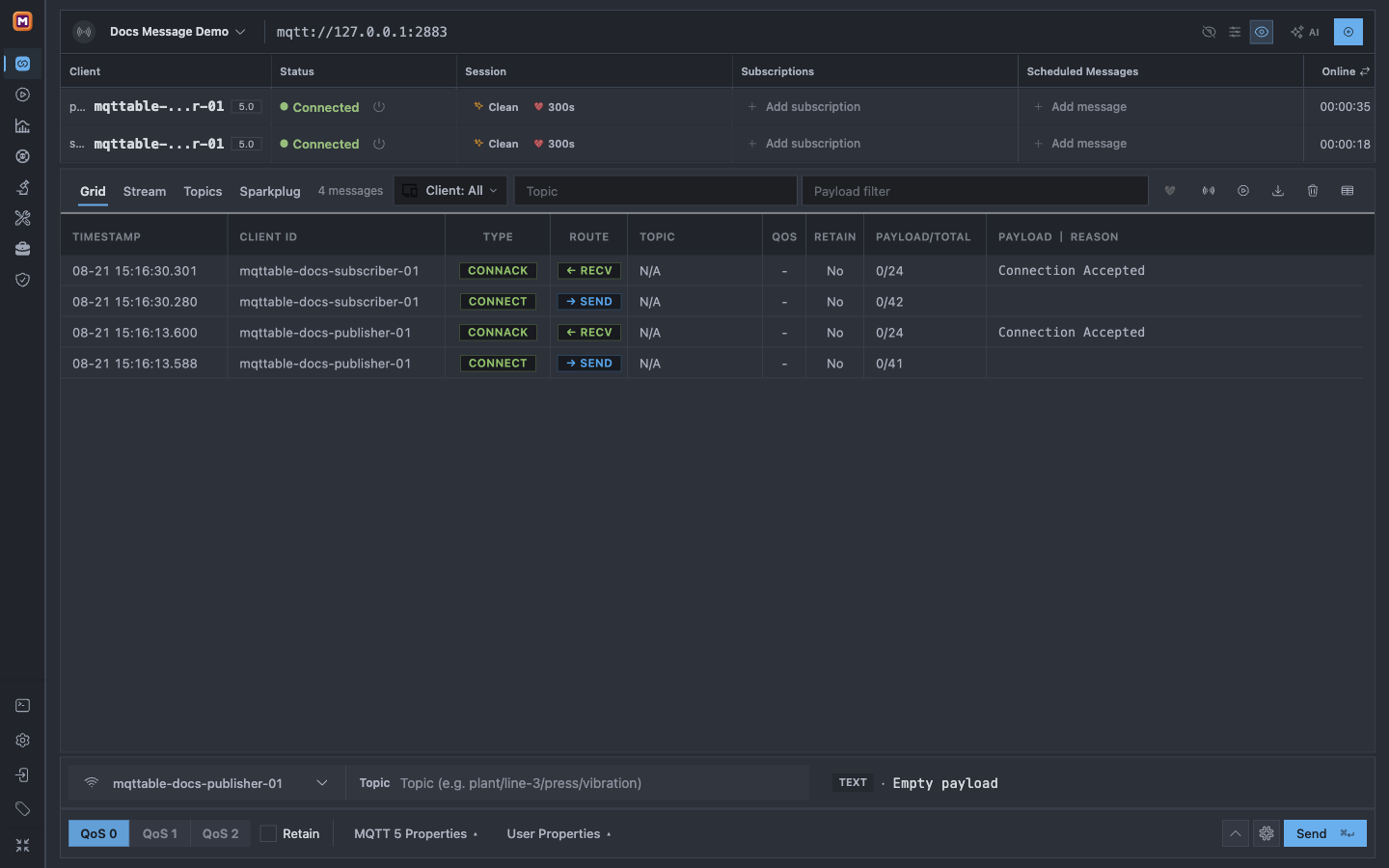
Task: Add scheduled message for the subscriber client row
Action: pos(1080,144)
